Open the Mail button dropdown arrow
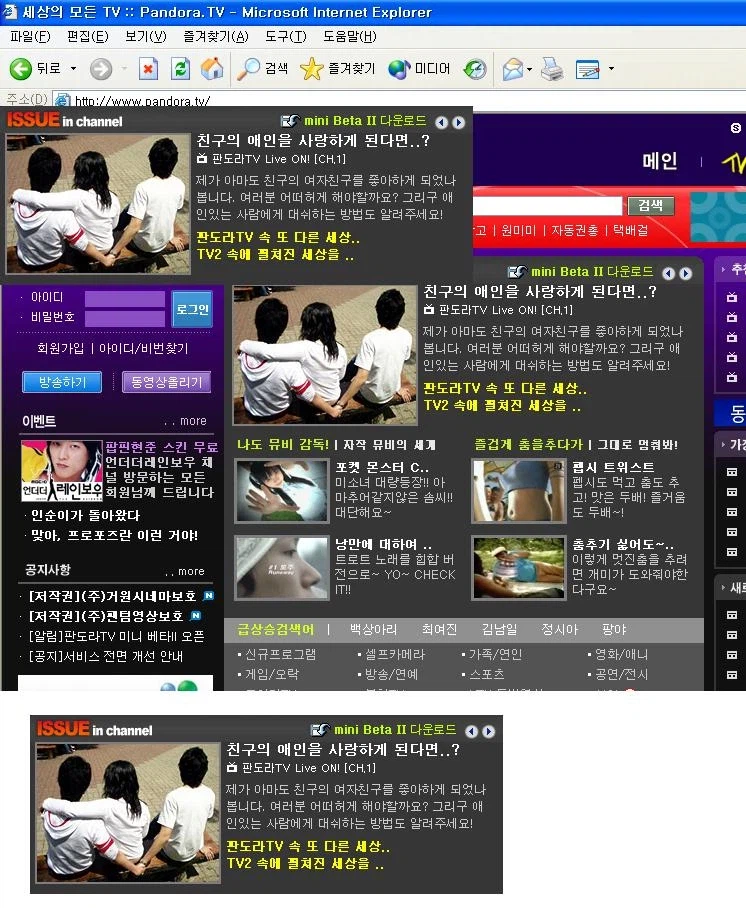Viewport: 746px width, 908px height. (x=529, y=69)
